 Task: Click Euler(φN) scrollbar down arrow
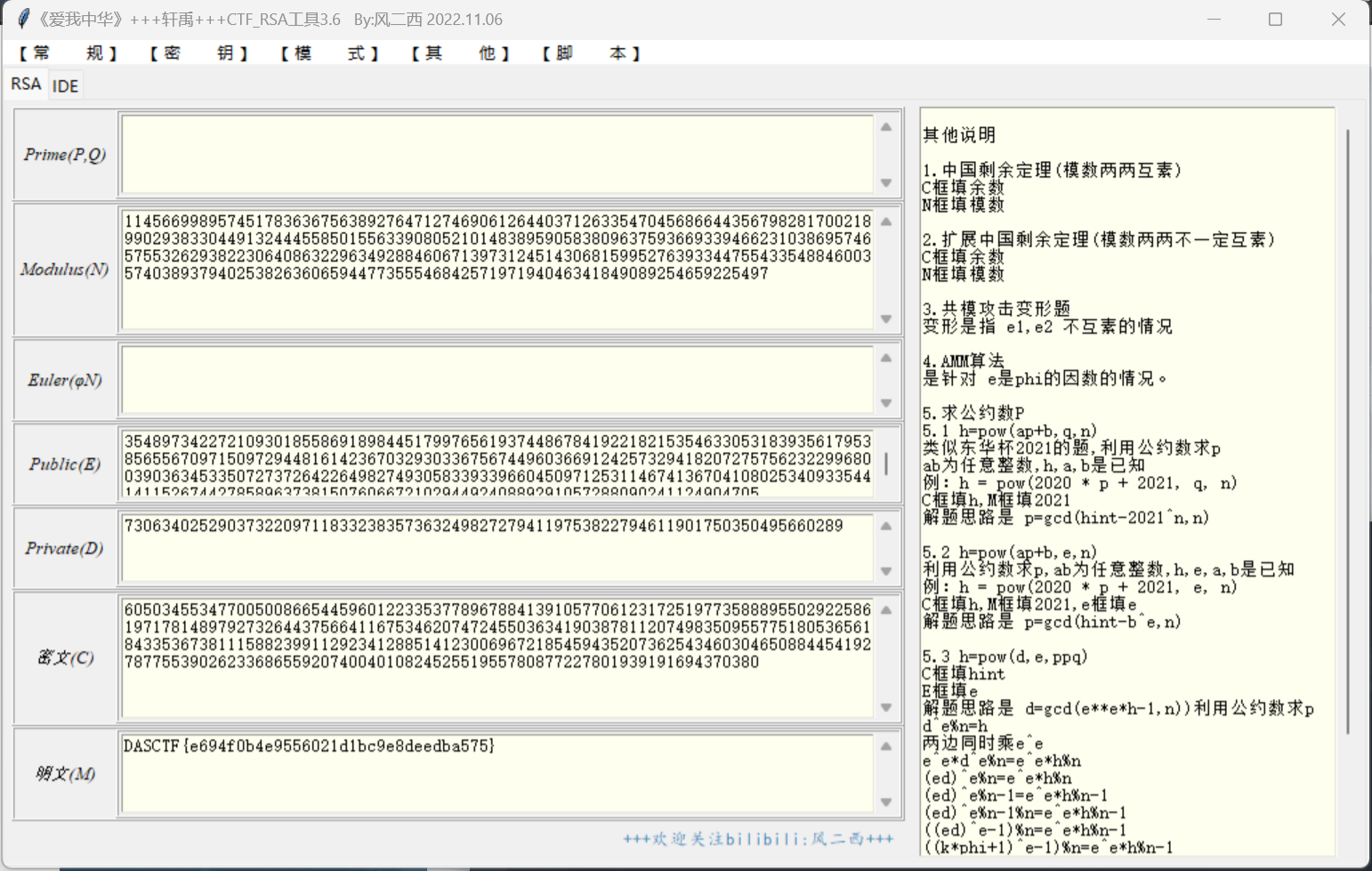click(886, 403)
